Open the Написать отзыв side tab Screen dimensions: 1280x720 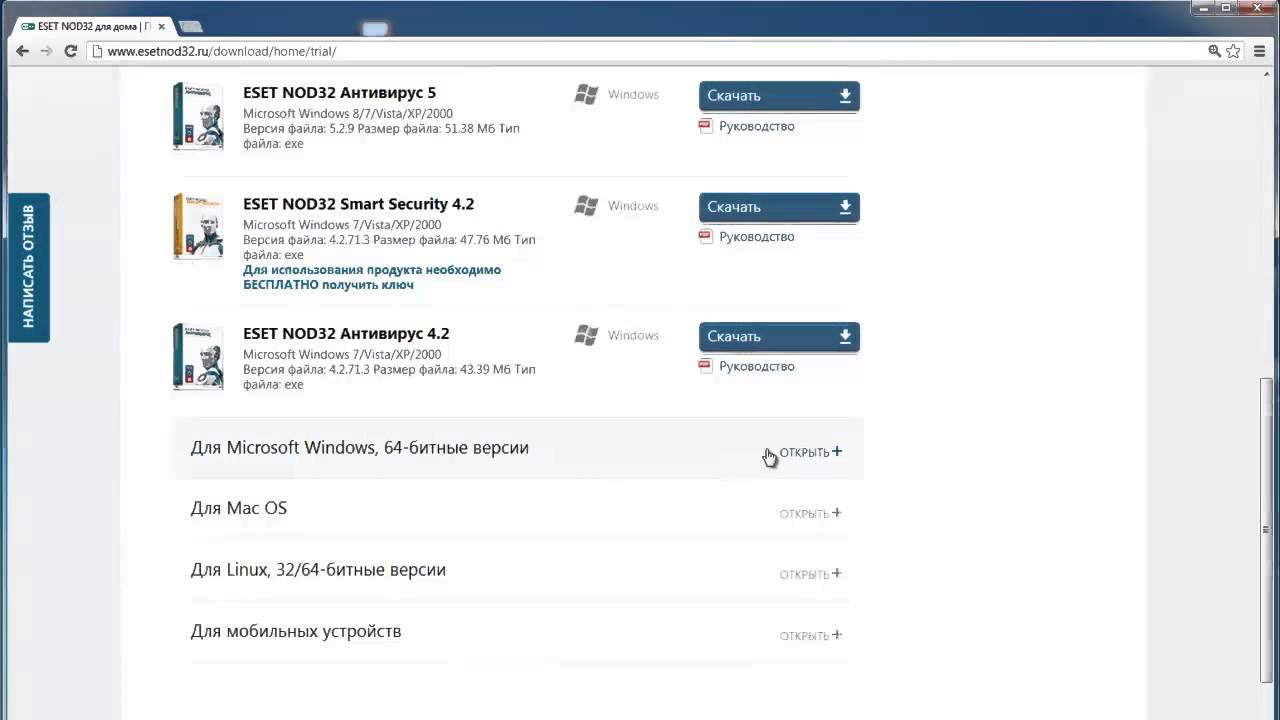(x=29, y=267)
